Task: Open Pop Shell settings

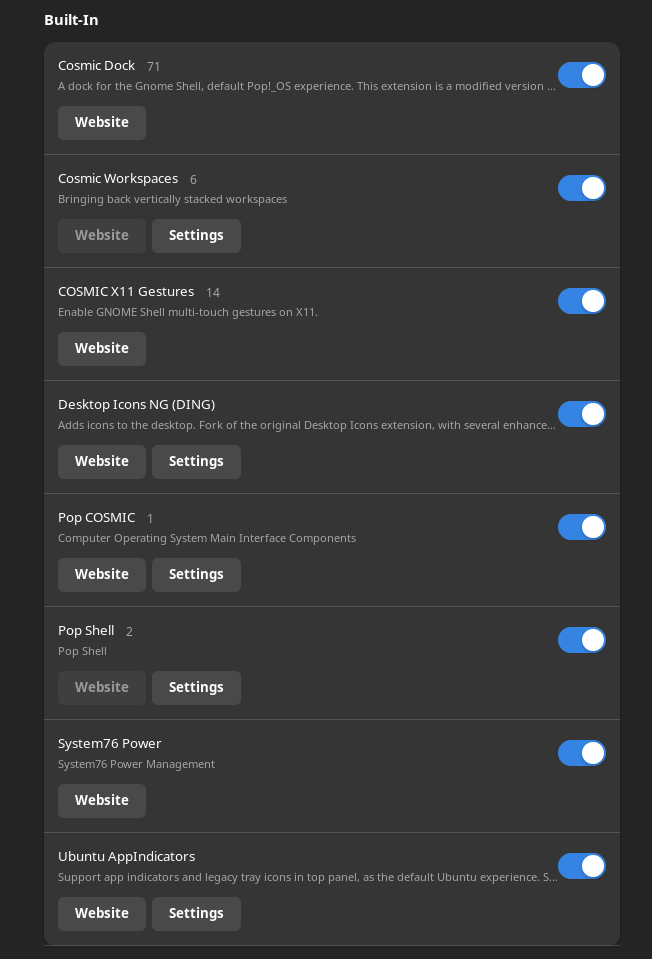Action: (196, 687)
